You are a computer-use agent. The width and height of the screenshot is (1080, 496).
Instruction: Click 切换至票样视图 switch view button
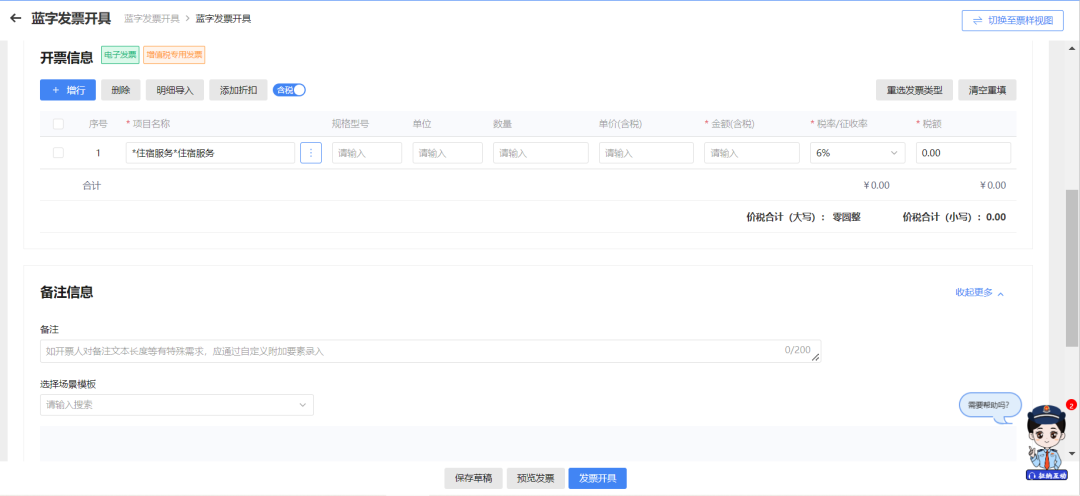(1012, 20)
